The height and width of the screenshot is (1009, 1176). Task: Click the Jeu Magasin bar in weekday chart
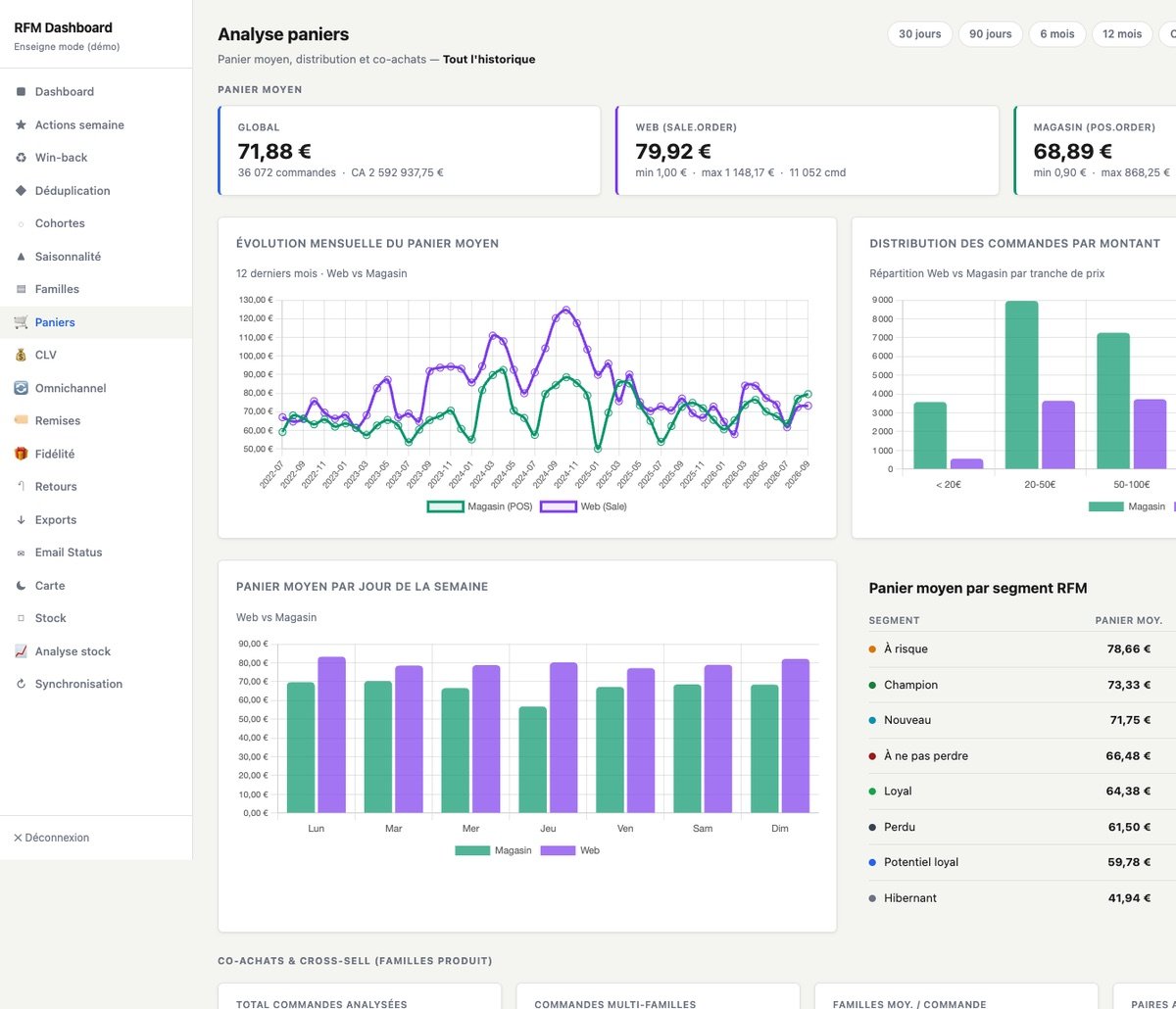coord(532,759)
